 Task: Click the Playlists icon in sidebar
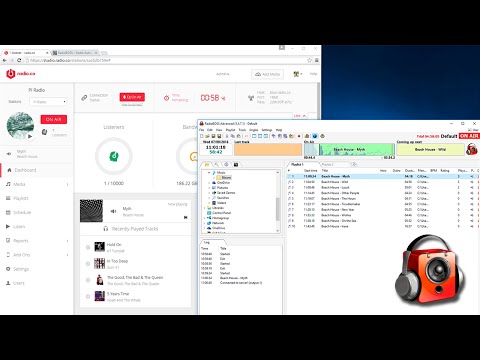tap(8, 198)
